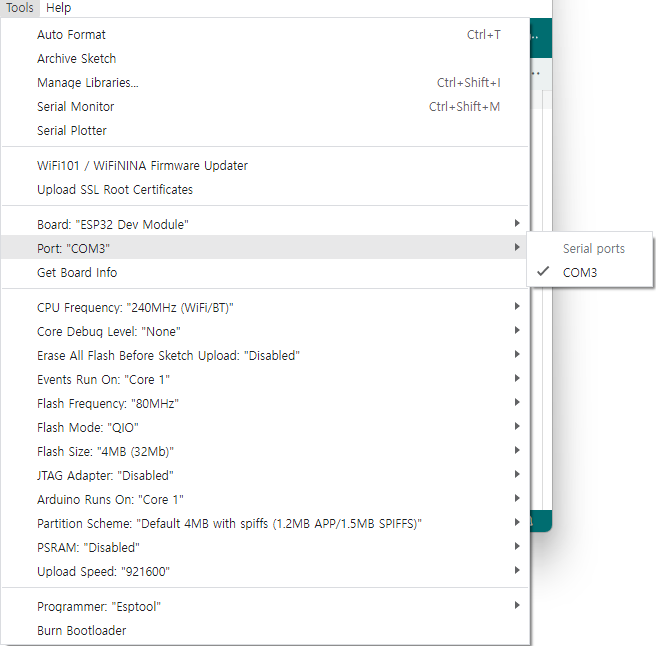Open Manage Libraries
656x646 pixels.
[x=265, y=82]
